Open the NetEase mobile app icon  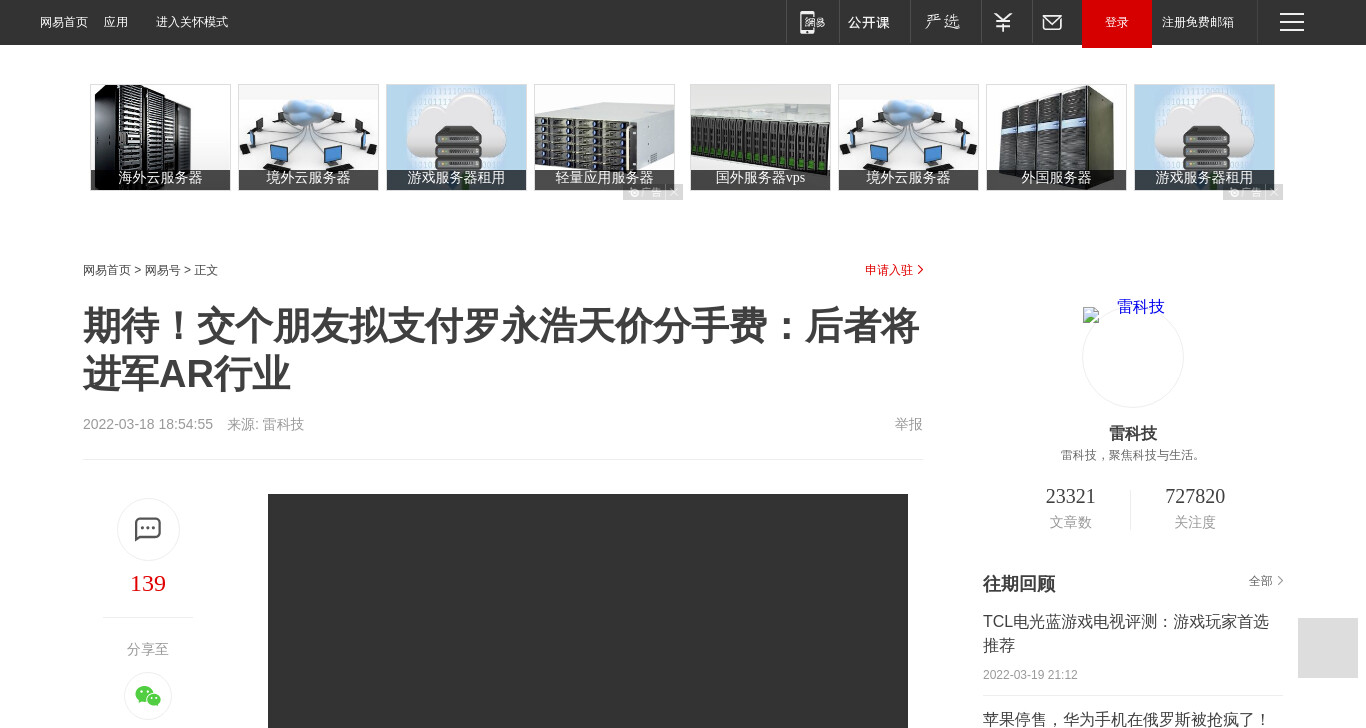[x=813, y=22]
